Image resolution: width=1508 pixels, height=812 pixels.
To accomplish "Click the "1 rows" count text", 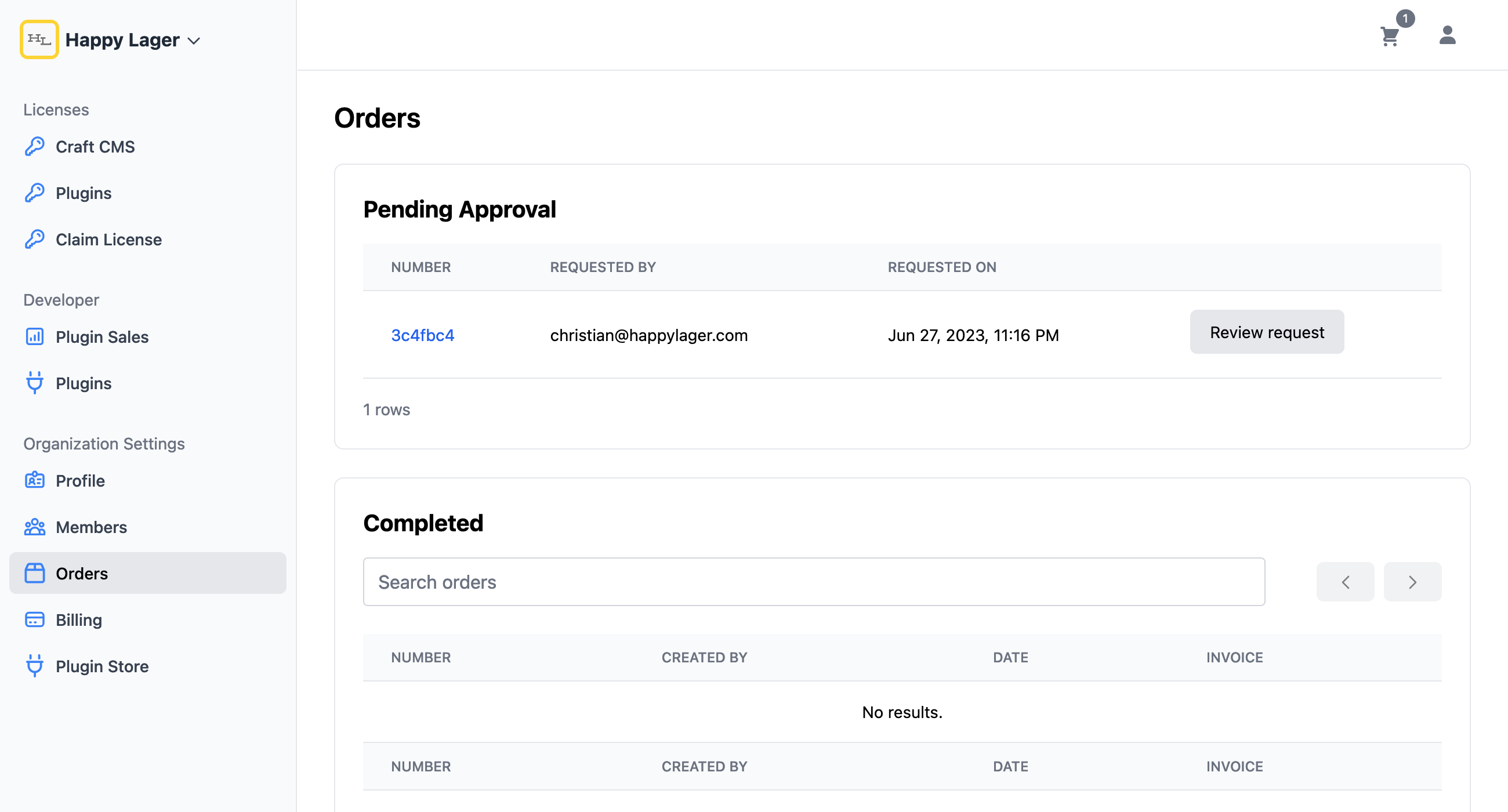I will click(386, 409).
